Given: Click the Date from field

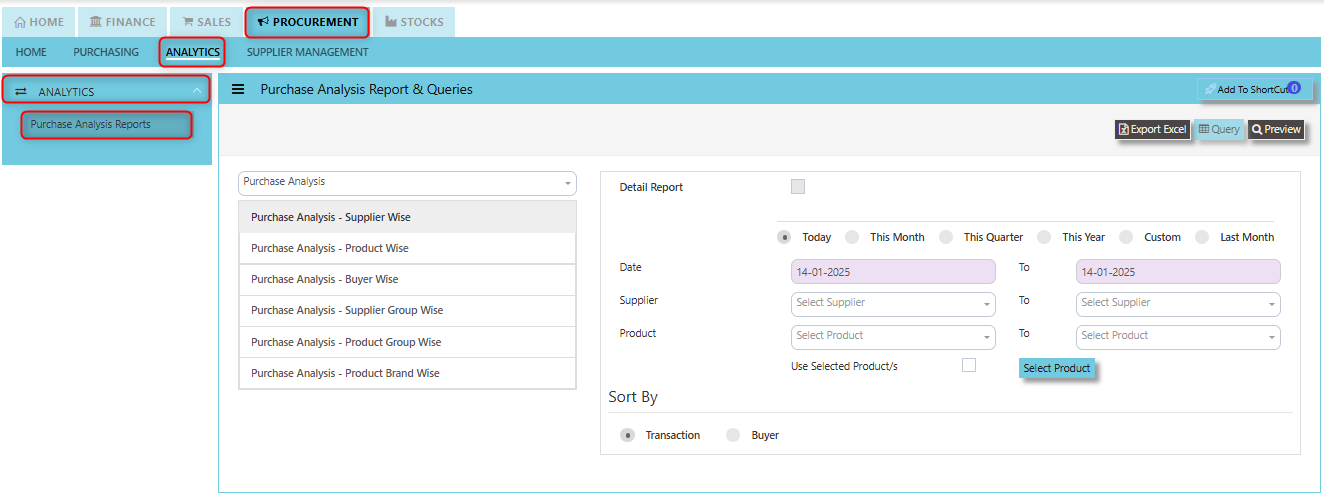Looking at the screenshot, I should [893, 272].
